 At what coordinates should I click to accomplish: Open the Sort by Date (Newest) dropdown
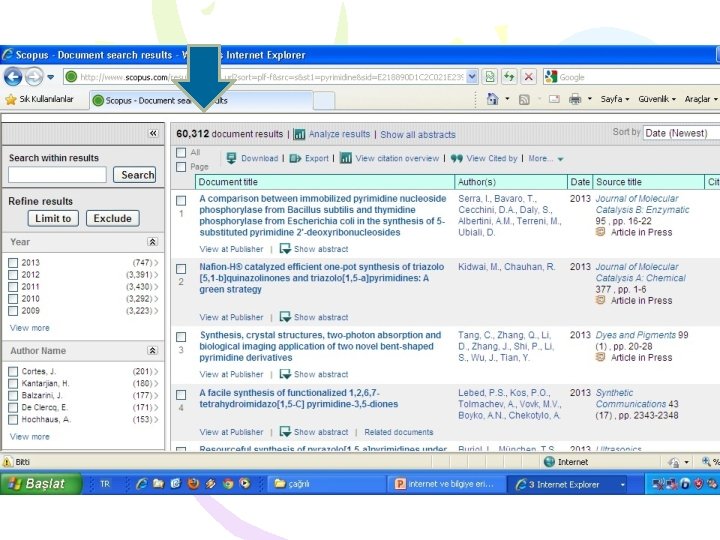(x=681, y=133)
